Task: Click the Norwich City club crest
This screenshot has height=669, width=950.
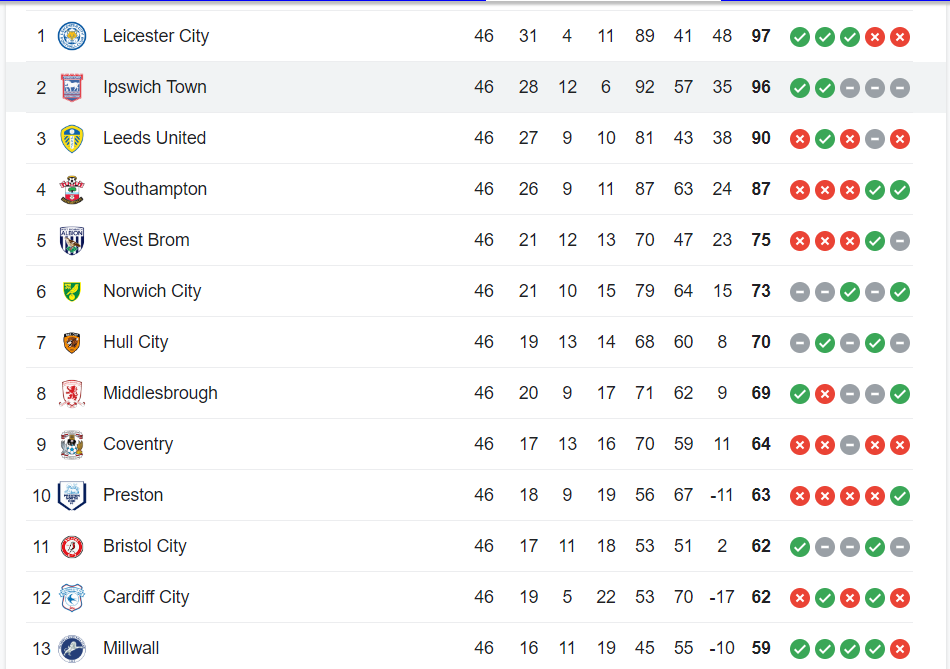Action: (72, 292)
